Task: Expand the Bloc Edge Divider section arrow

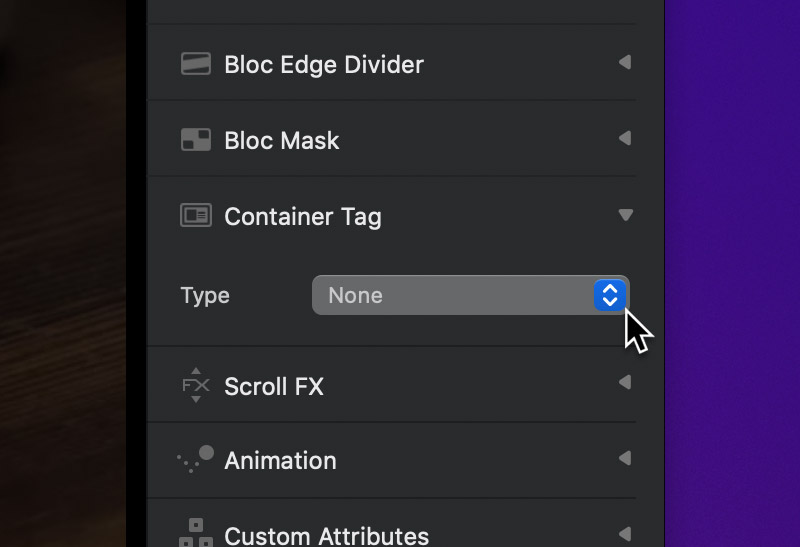Action: (625, 62)
